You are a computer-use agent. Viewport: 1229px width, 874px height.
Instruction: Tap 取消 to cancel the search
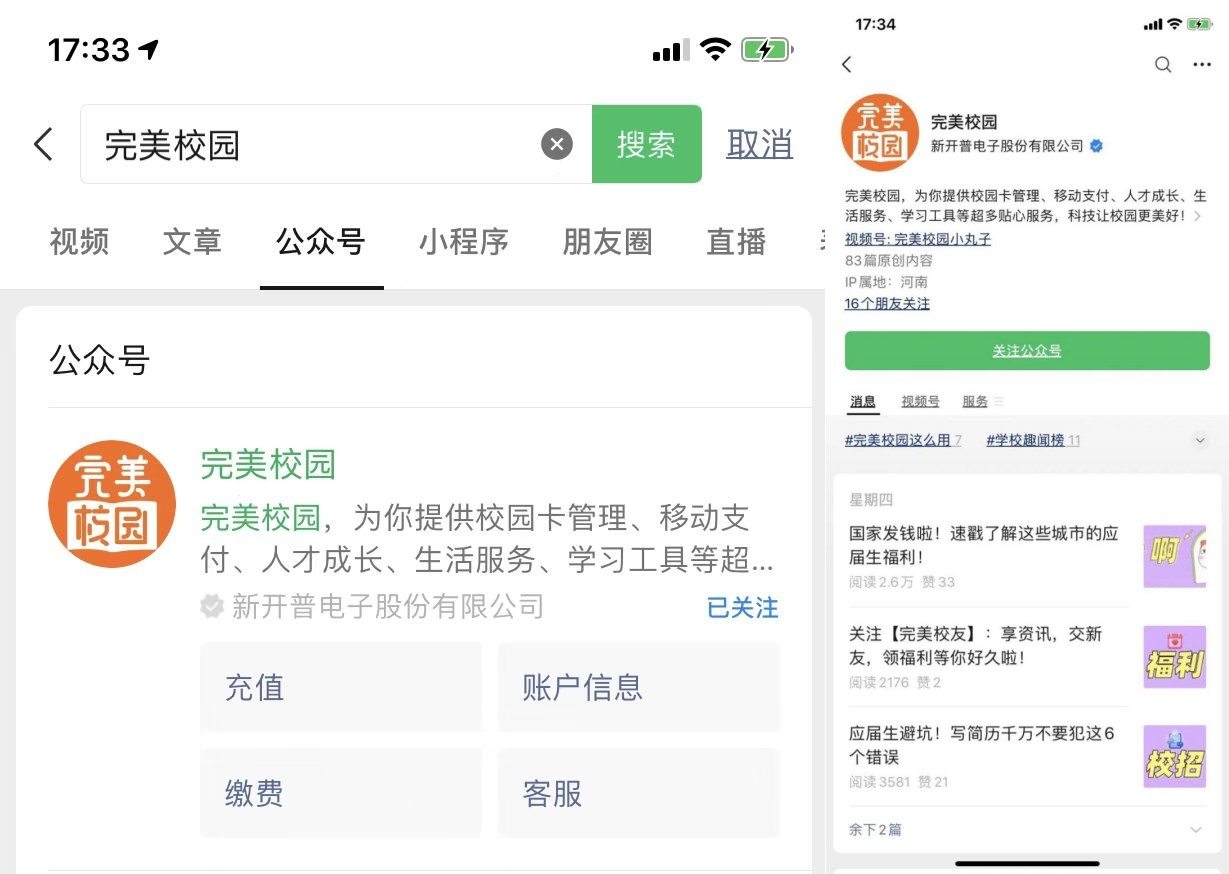[x=759, y=144]
